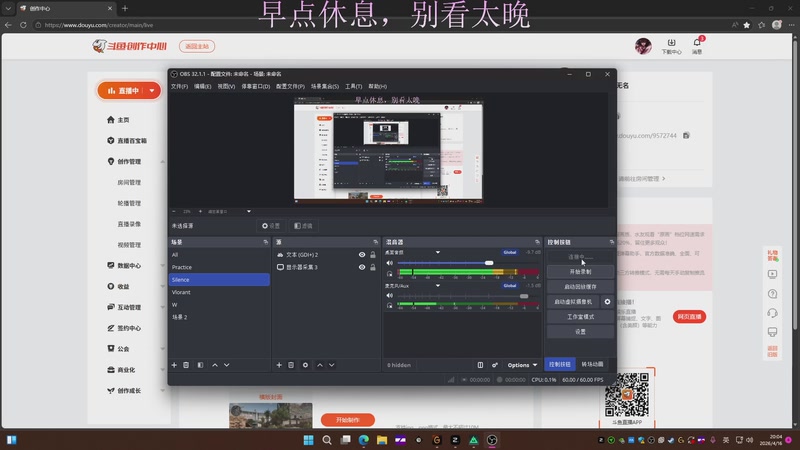Screen dimensions: 800x450
Task: Open OBS 设置 settings button in controls
Action: (x=580, y=332)
